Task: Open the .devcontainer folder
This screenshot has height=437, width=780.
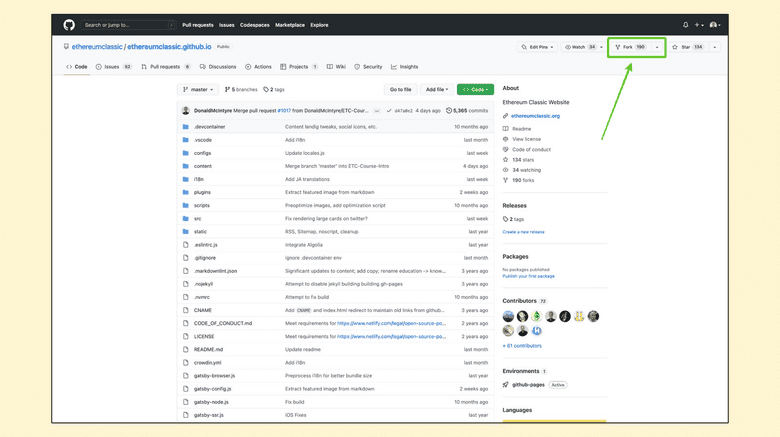Action: pos(209,127)
